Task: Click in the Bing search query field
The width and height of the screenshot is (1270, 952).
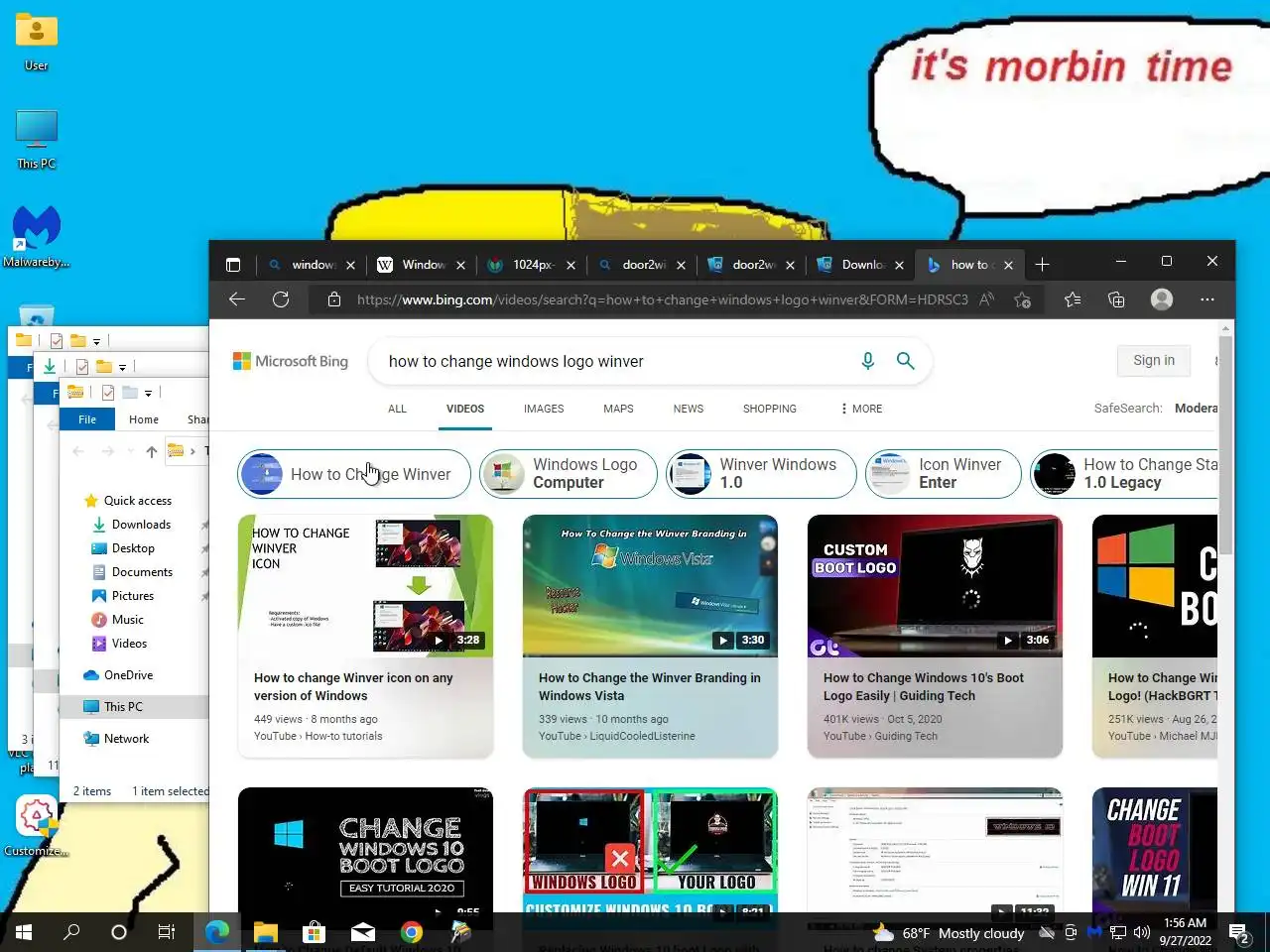Action: point(615,361)
